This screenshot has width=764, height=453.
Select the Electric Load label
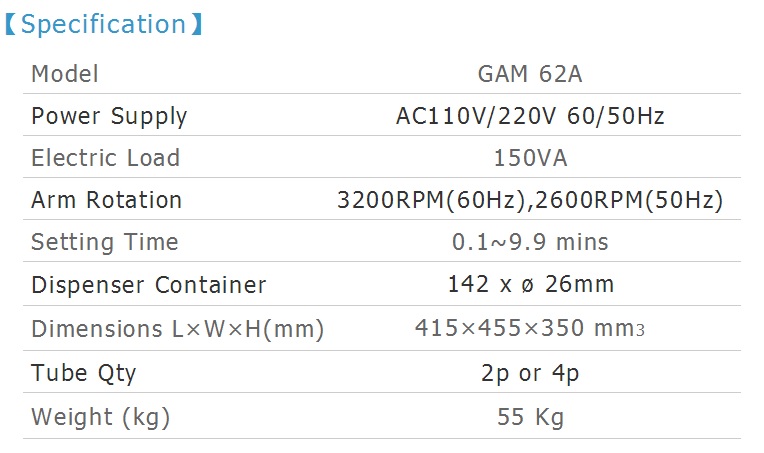[x=106, y=158]
